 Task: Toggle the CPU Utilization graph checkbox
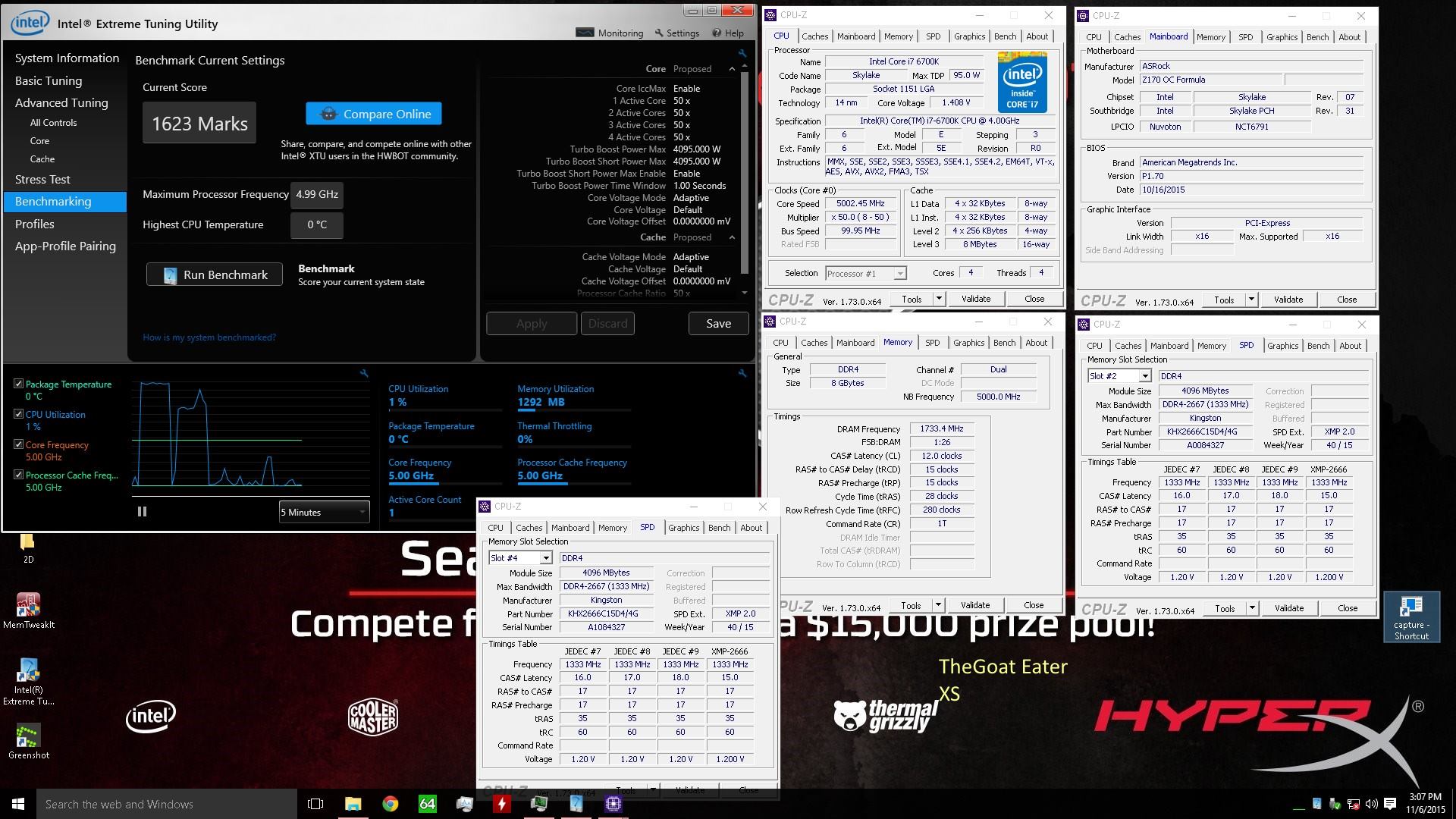(19, 414)
